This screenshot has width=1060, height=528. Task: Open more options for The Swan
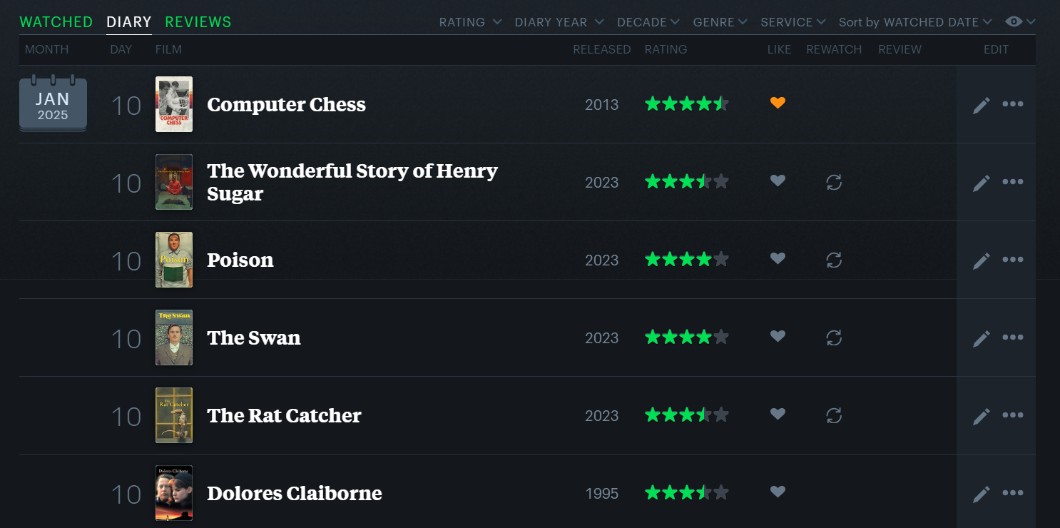point(1013,338)
